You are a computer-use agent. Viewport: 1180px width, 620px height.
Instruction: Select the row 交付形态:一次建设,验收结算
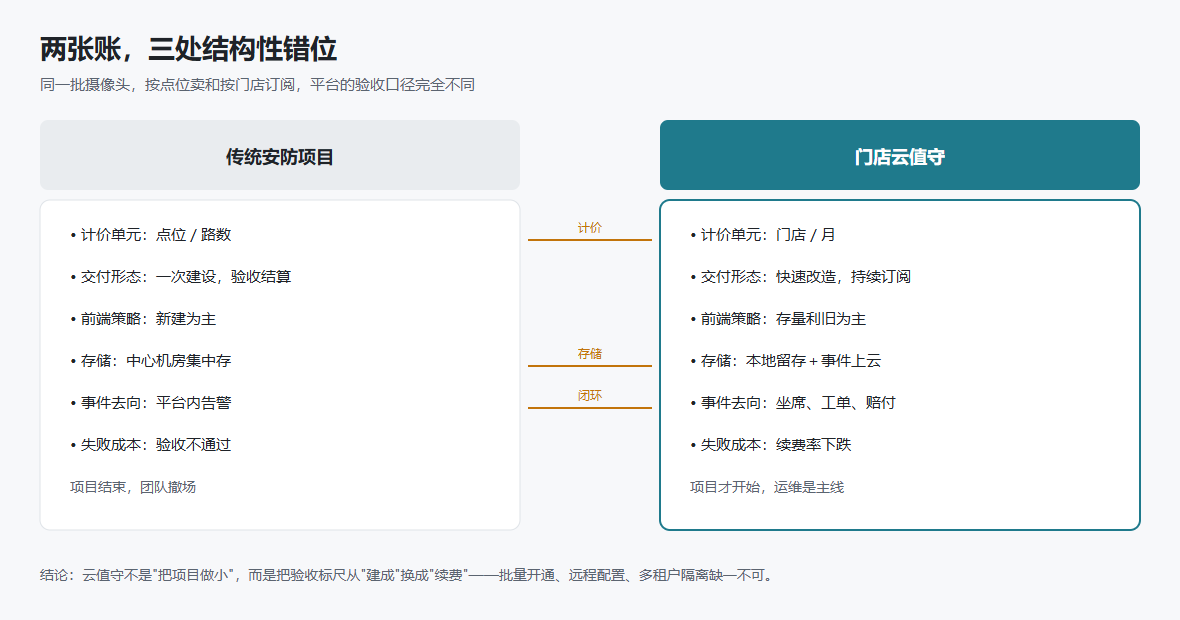point(181,277)
